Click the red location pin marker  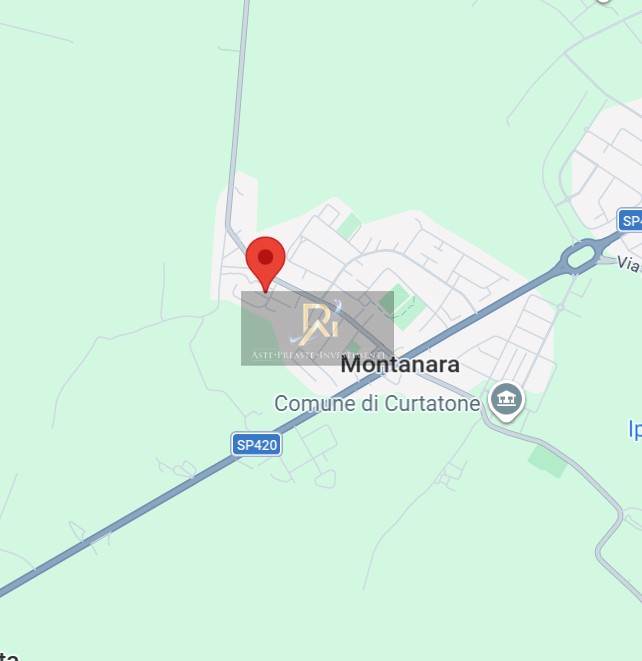(266, 263)
